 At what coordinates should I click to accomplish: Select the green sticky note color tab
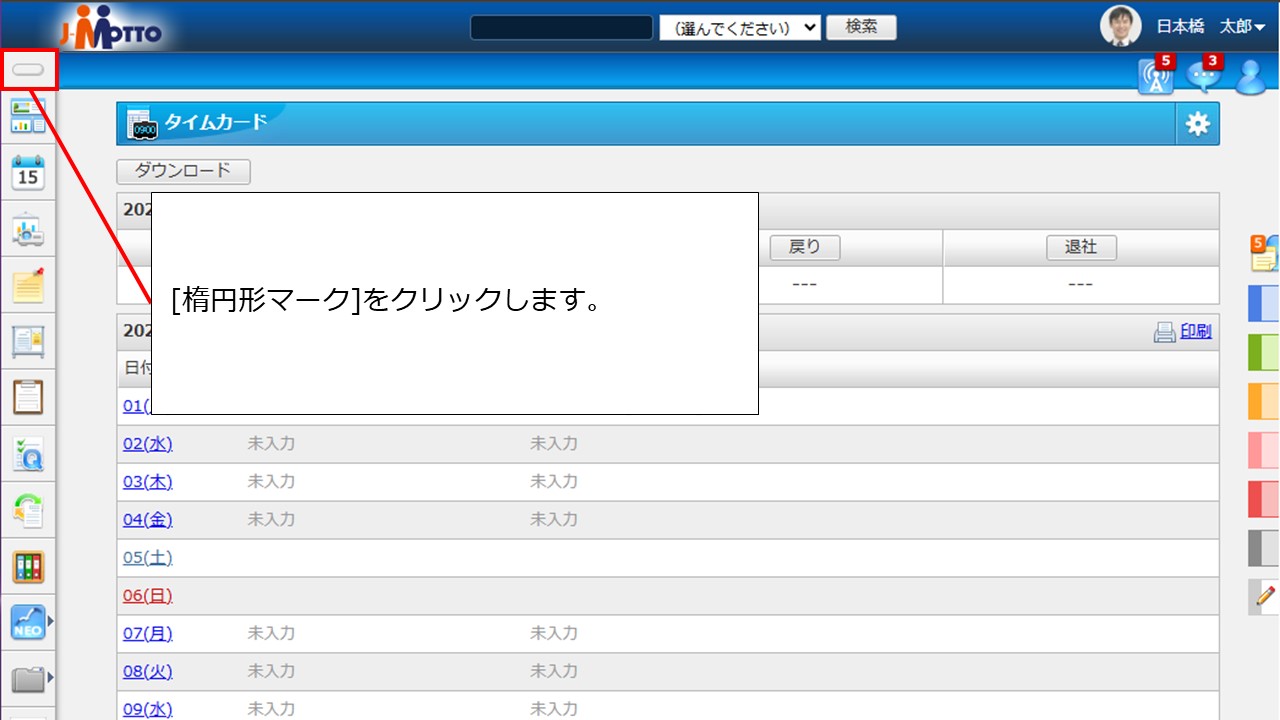click(1264, 353)
